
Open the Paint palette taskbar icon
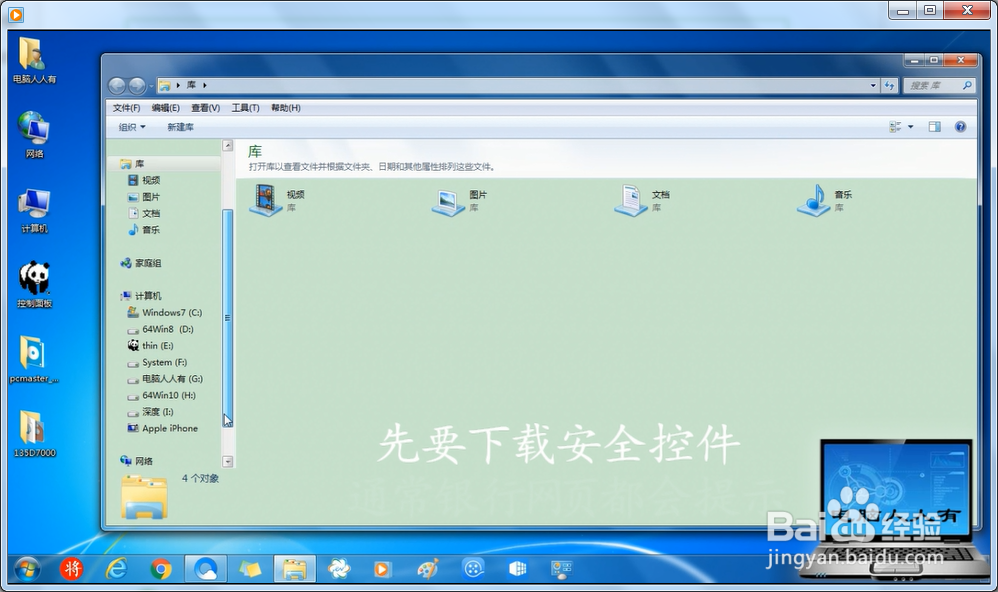pos(428,568)
